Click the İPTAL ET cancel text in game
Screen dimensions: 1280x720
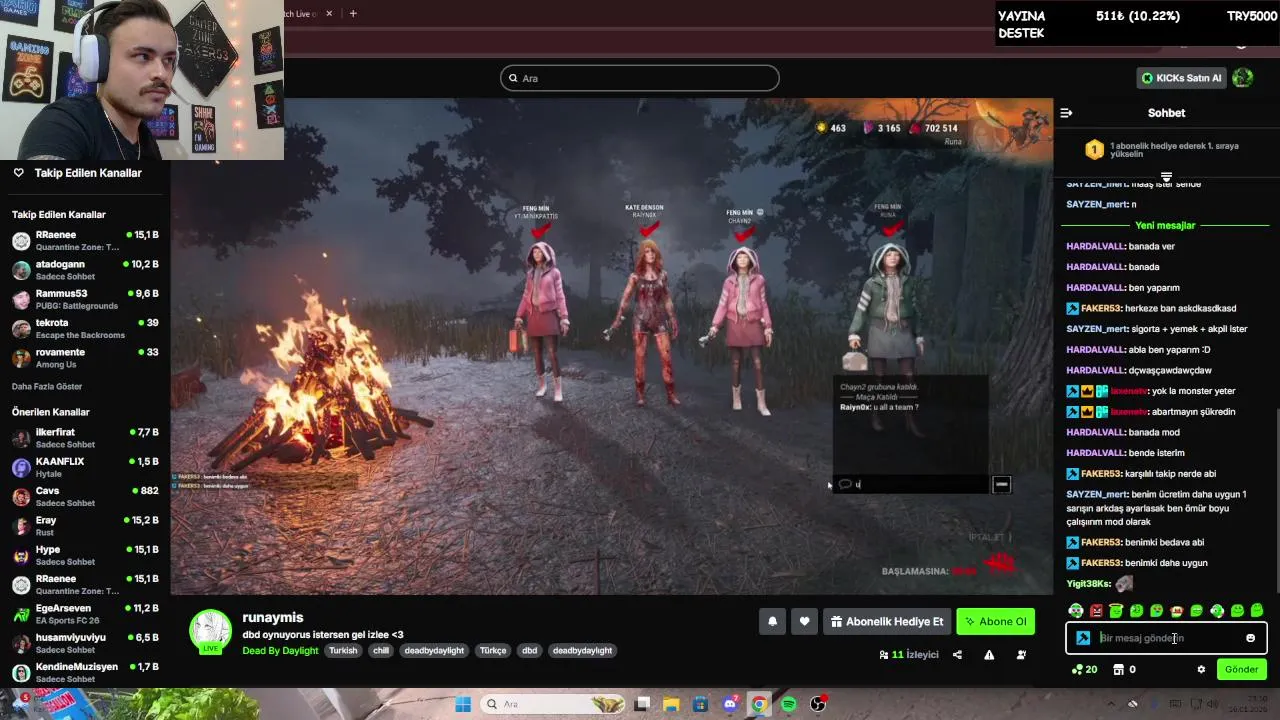tap(988, 537)
